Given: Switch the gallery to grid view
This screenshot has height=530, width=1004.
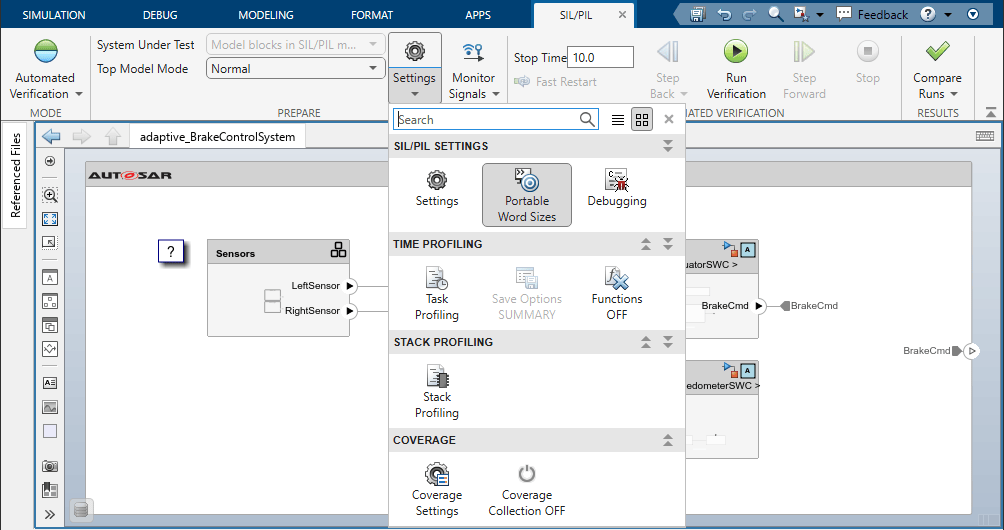Looking at the screenshot, I should point(642,120).
